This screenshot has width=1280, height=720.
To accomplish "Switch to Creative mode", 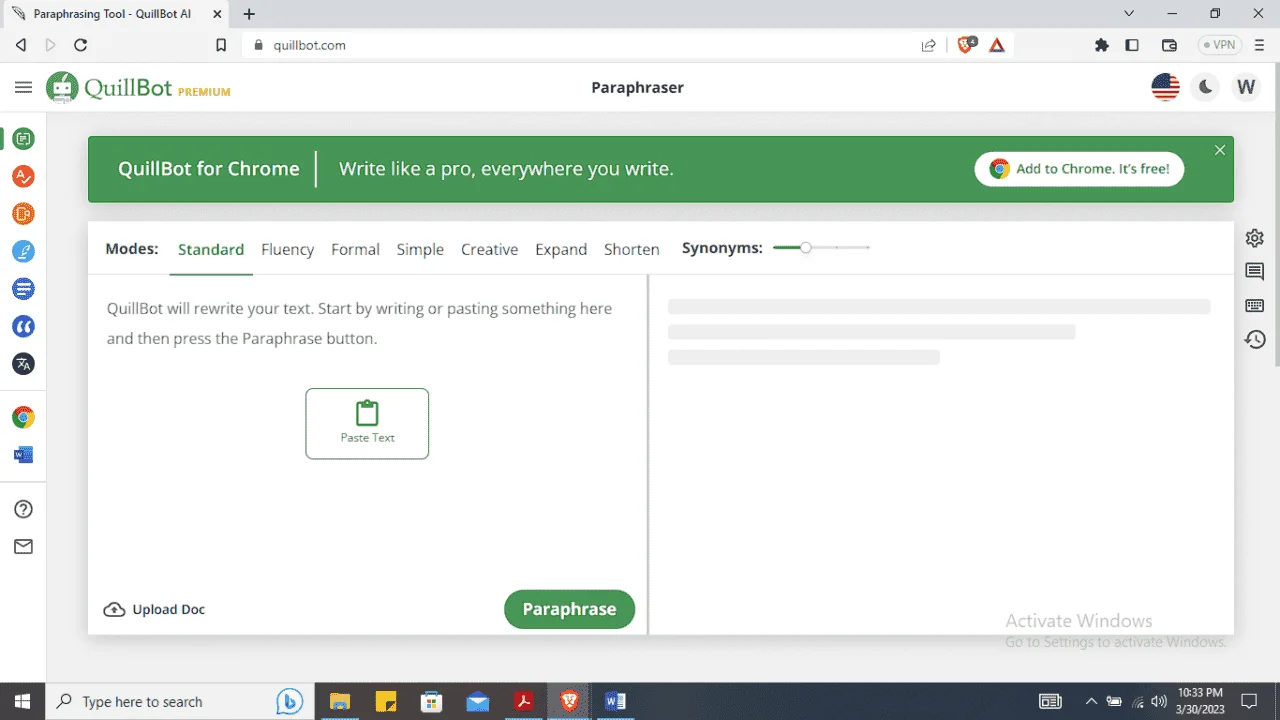I will [x=489, y=249].
